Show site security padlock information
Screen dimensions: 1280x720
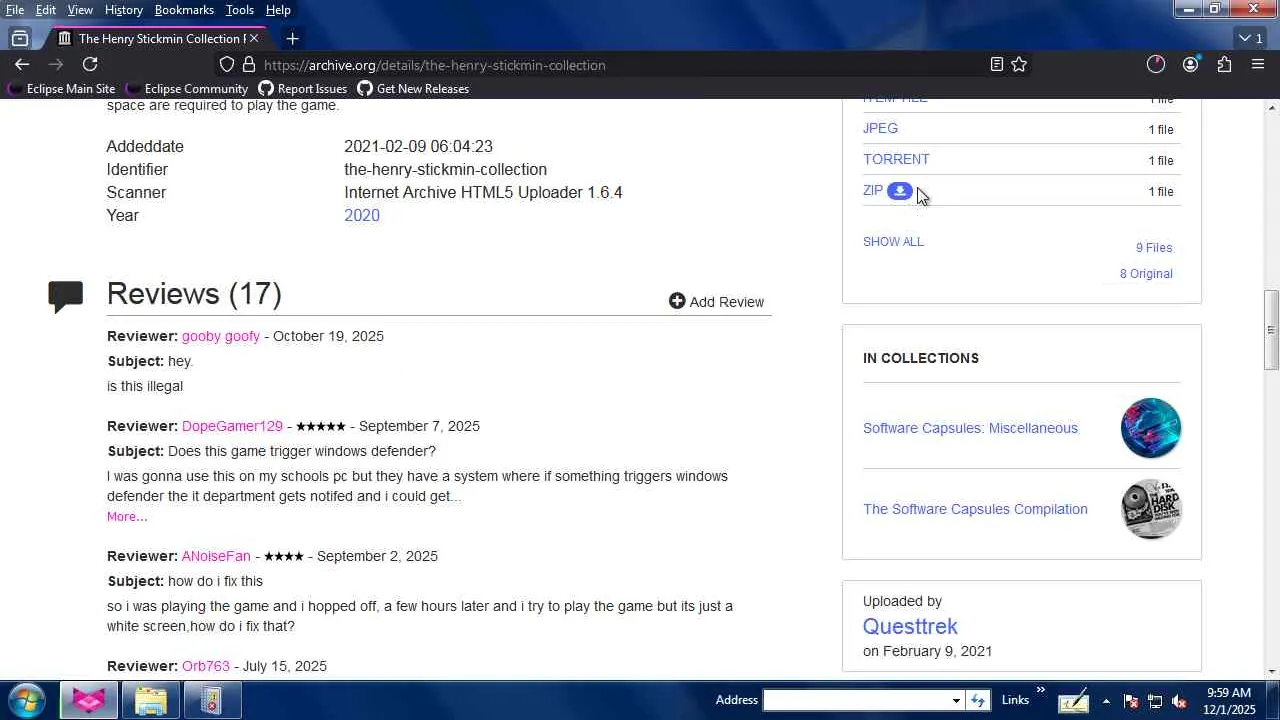click(249, 65)
